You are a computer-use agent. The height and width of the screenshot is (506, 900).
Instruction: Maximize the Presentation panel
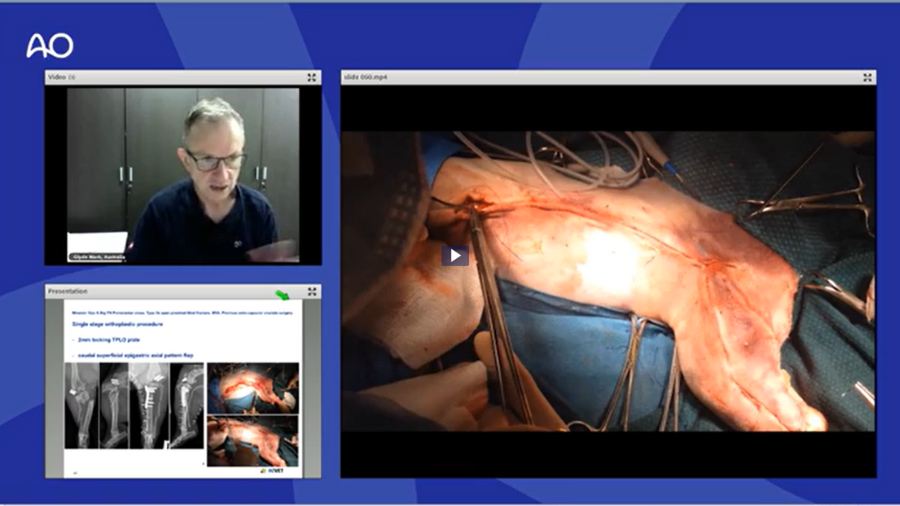click(312, 291)
